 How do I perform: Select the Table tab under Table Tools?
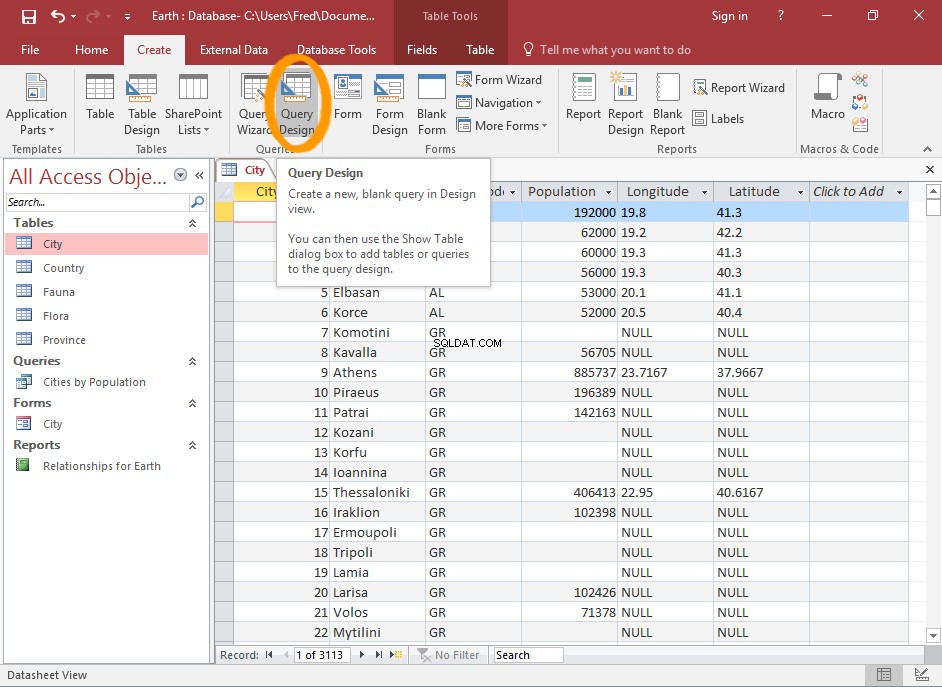480,50
